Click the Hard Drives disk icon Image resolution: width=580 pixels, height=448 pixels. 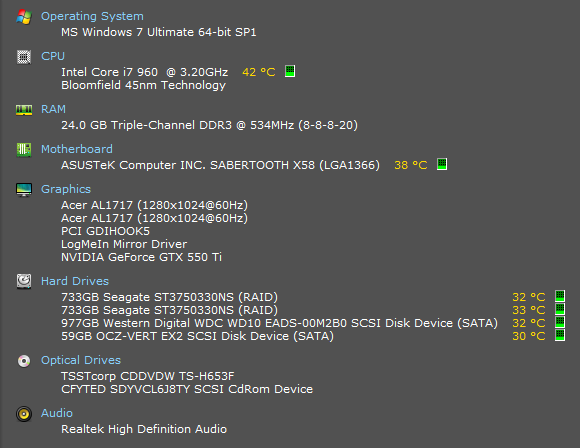pyautogui.click(x=24, y=281)
